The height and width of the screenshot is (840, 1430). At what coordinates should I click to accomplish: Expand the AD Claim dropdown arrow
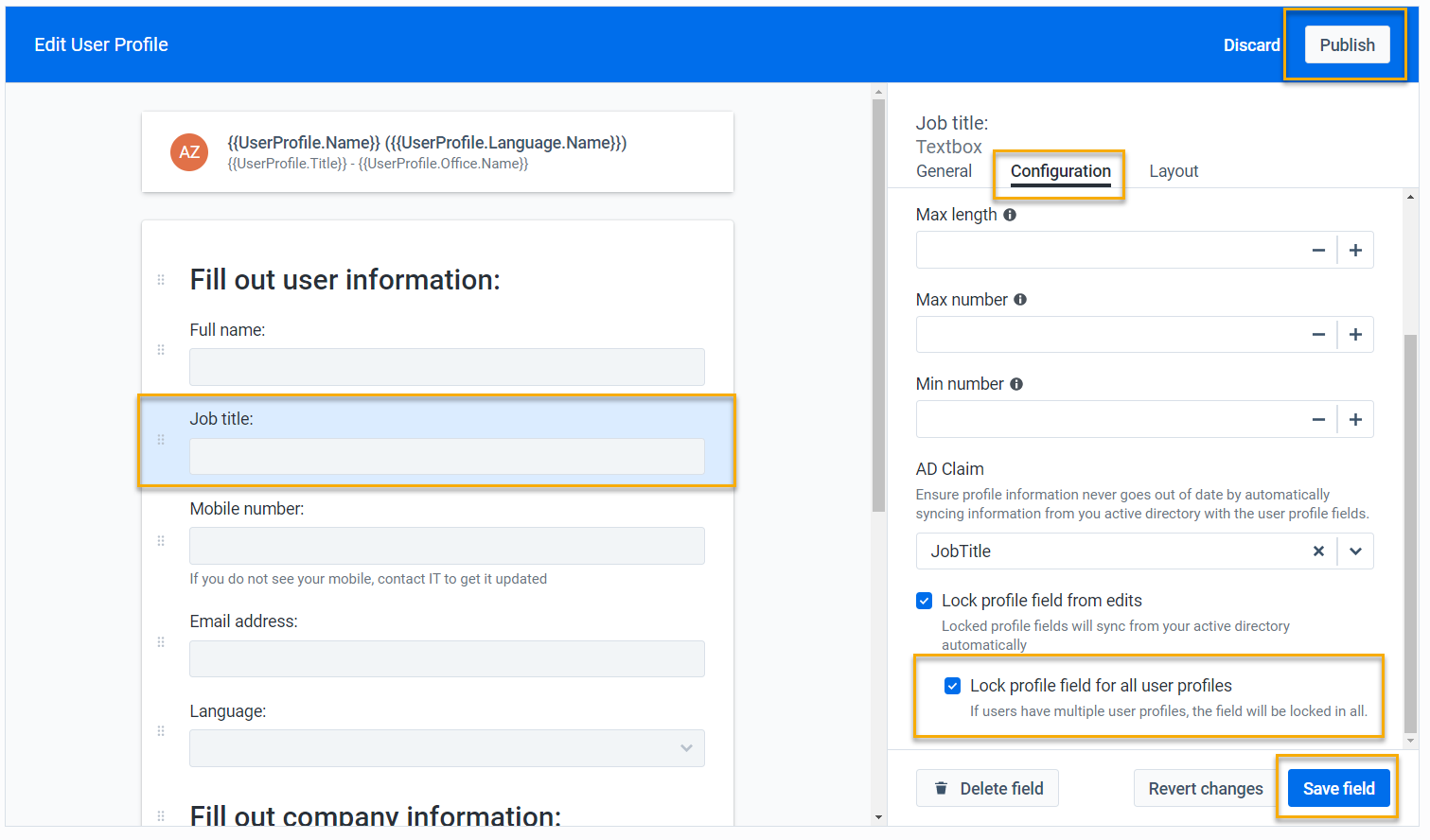pos(1355,551)
